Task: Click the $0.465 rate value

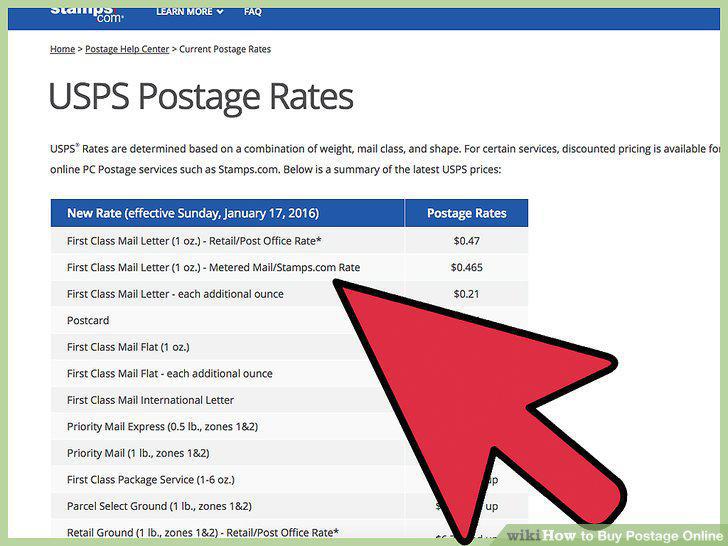Action: (466, 267)
